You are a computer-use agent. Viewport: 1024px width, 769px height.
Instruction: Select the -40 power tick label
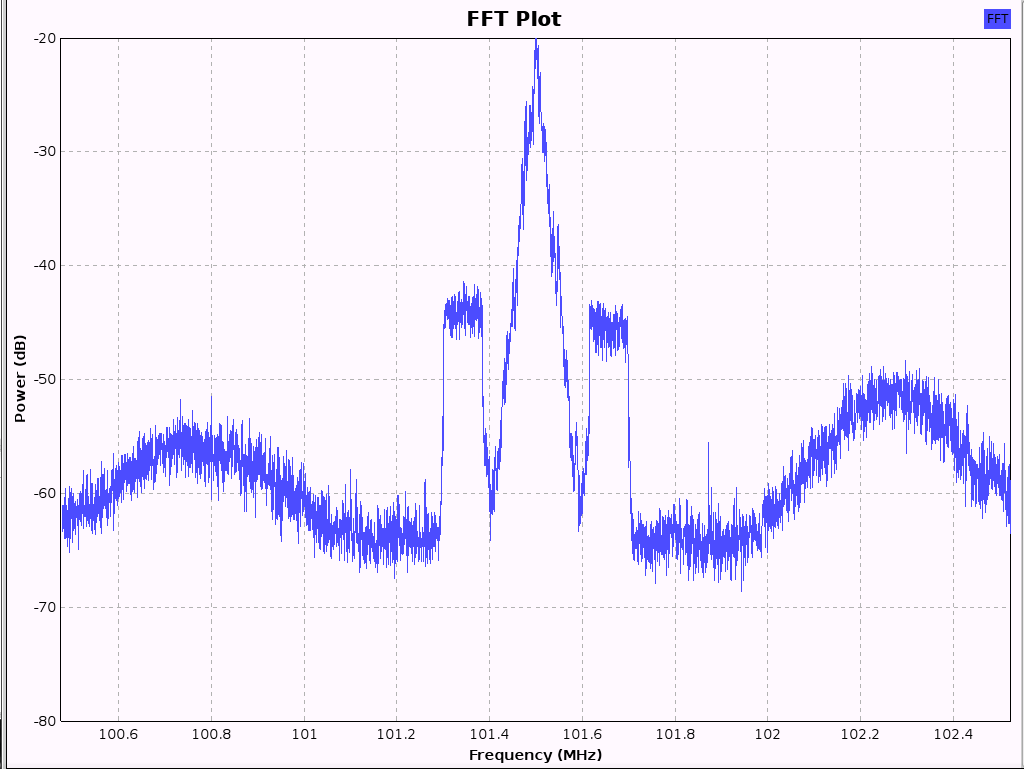point(45,265)
